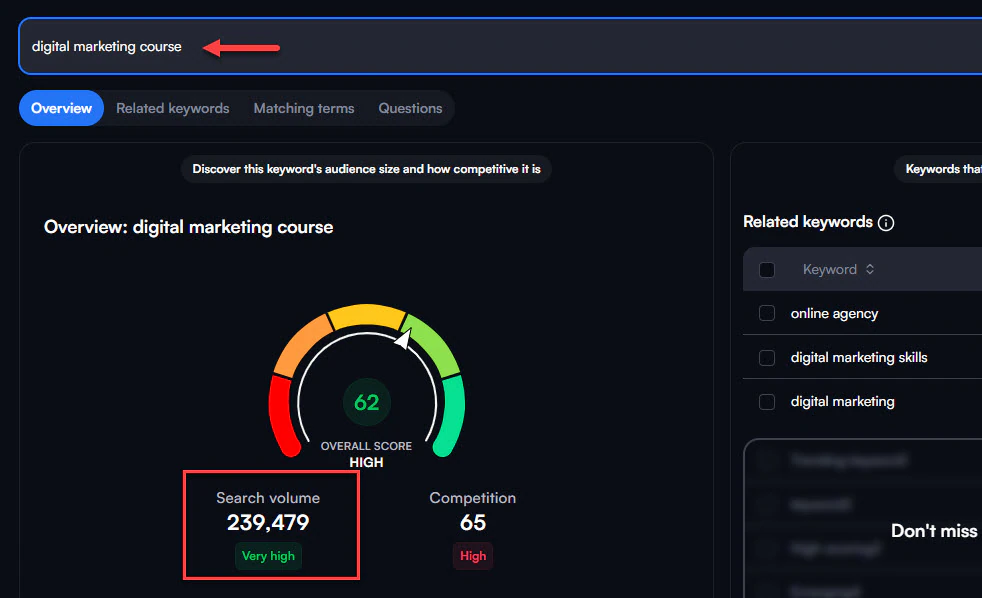
Task: Switch to Related keywords tab
Action: (173, 108)
